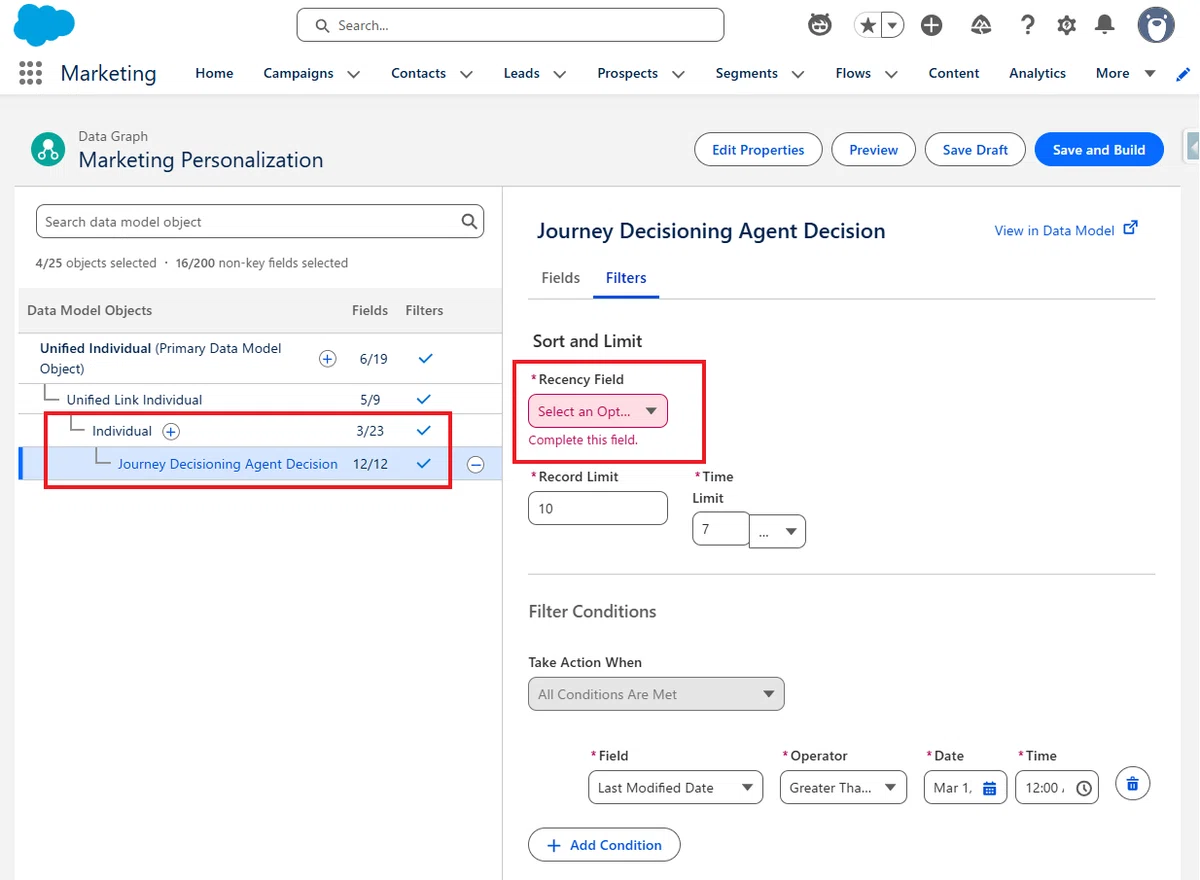Add related object to Unified Individual

pos(327,358)
